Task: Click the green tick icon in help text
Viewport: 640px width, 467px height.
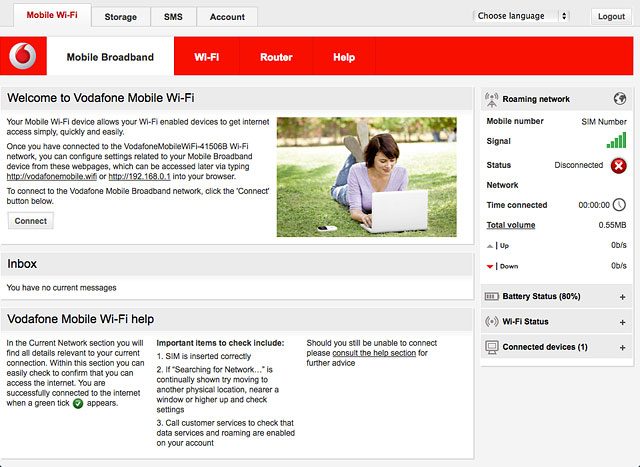Action: click(78, 404)
